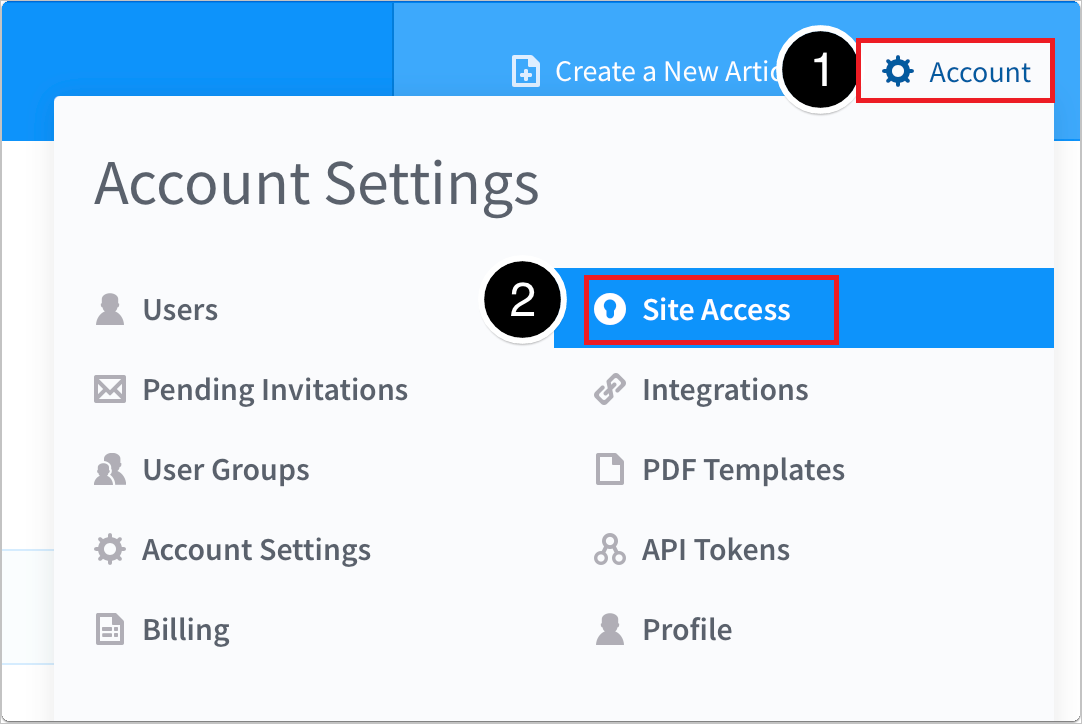1082x724 pixels.
Task: Click the Users person icon
Action: [x=110, y=309]
